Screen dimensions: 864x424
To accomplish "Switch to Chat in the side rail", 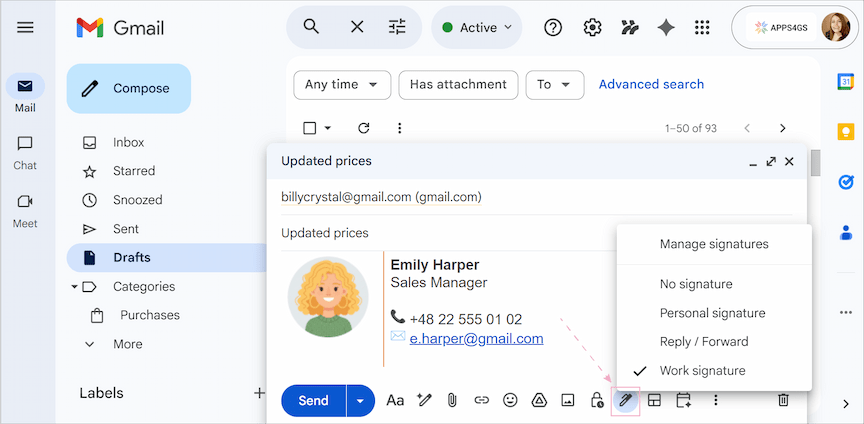I will coord(25,152).
